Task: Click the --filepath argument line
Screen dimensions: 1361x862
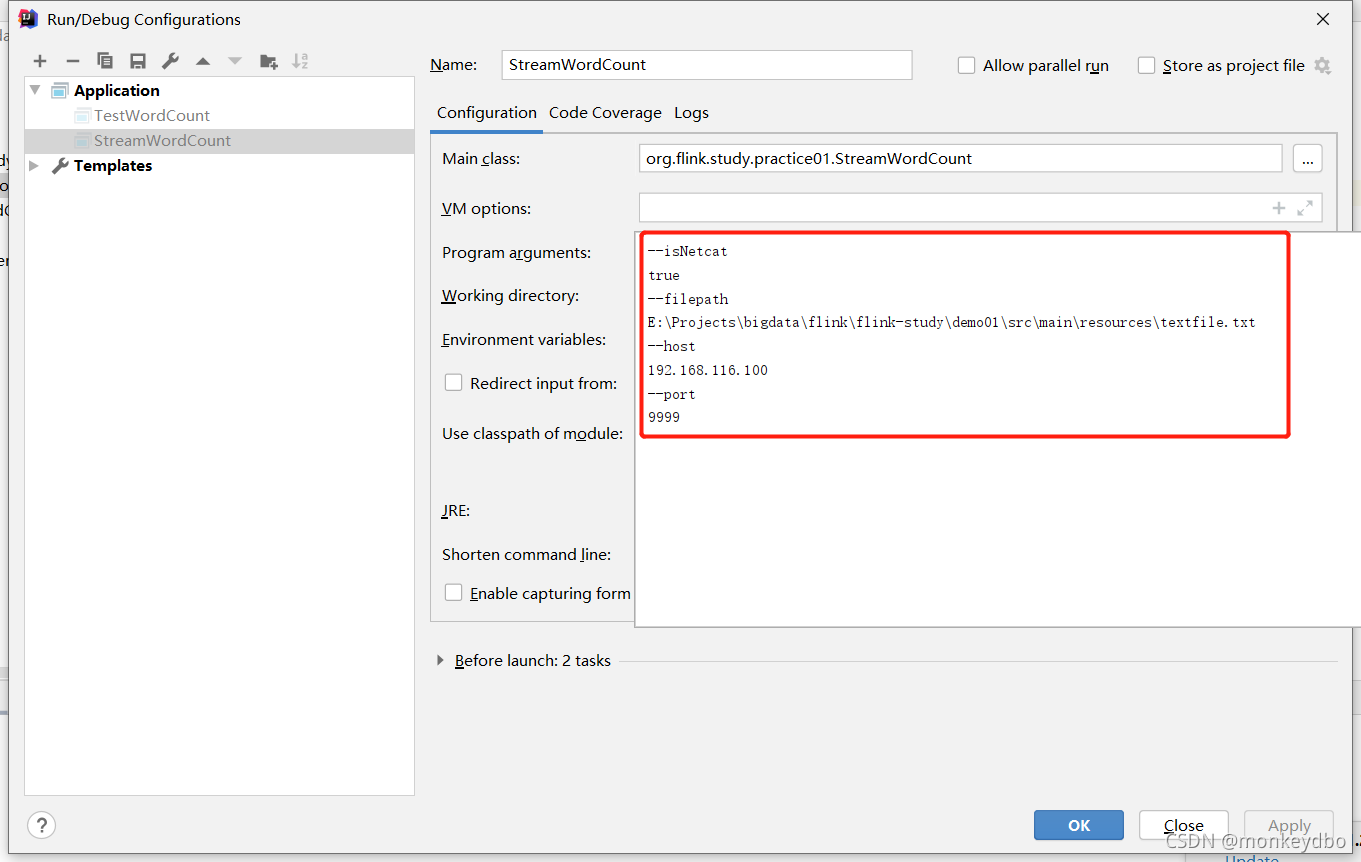Action: (x=687, y=298)
